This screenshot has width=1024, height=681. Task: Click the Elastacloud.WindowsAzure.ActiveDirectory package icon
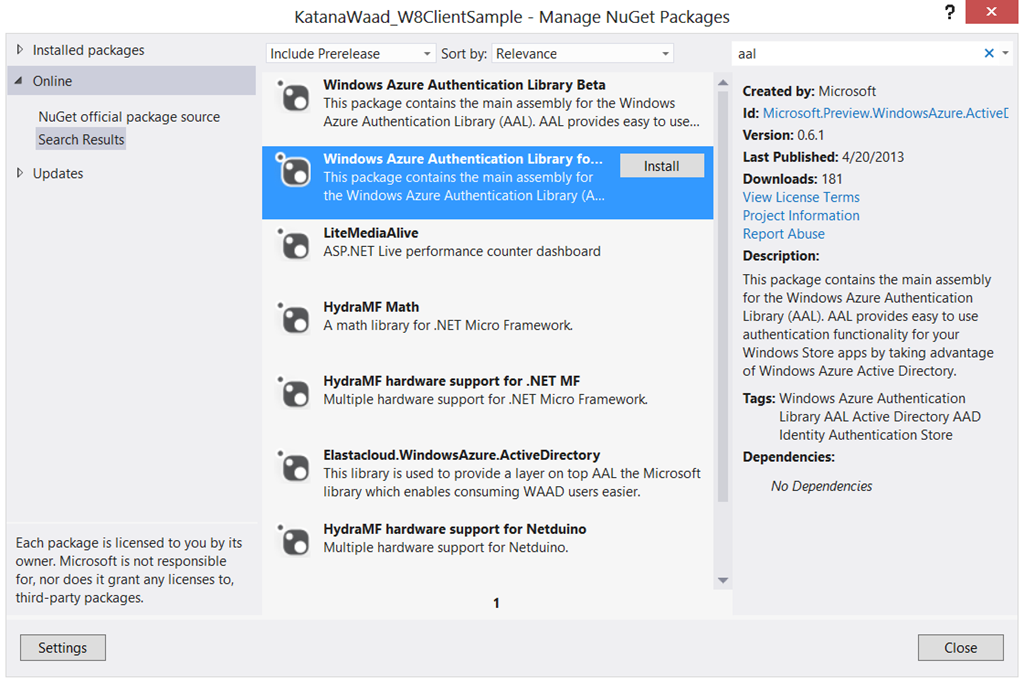[293, 467]
